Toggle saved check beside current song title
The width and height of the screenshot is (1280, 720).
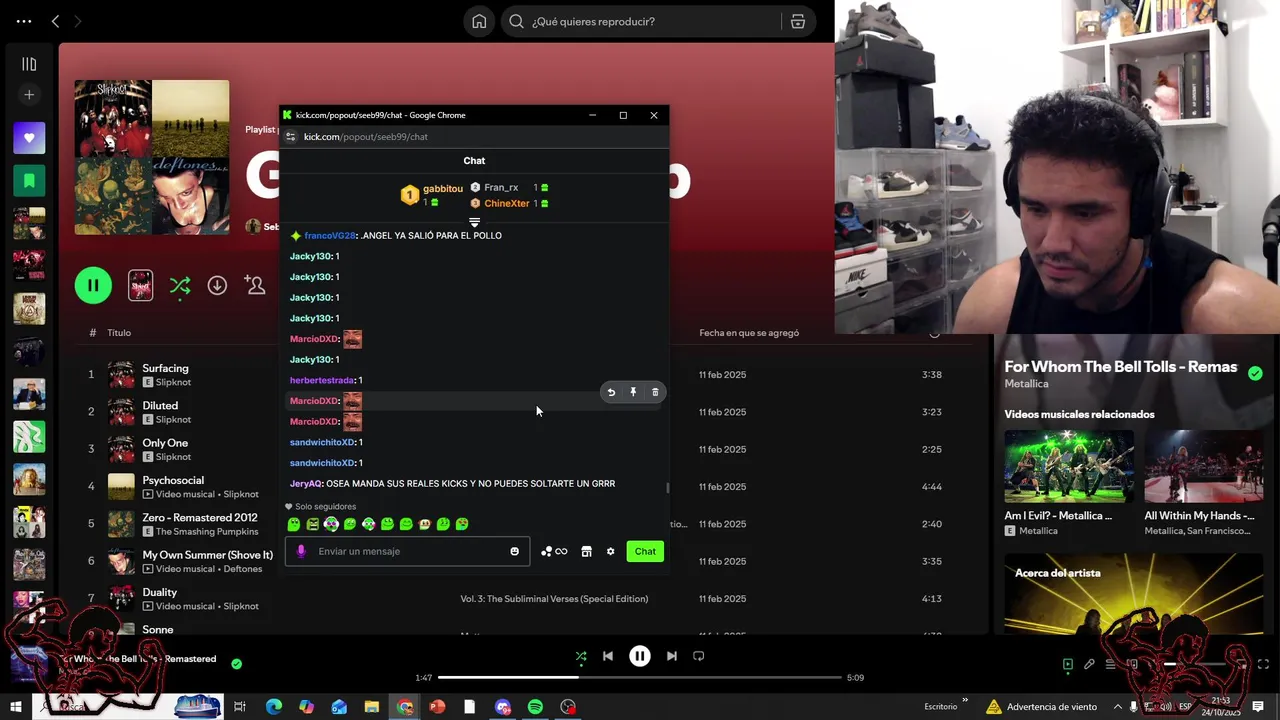[x=237, y=663]
